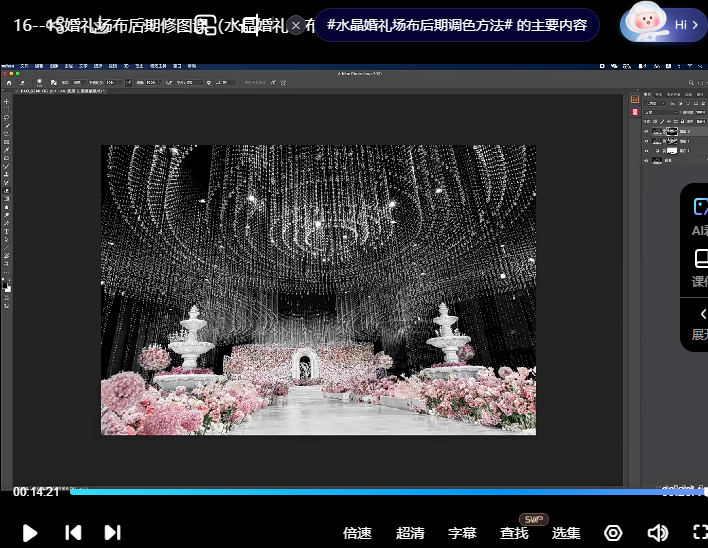This screenshot has height=548, width=708.
Task: Open the 选集 episode list
Action: [566, 533]
